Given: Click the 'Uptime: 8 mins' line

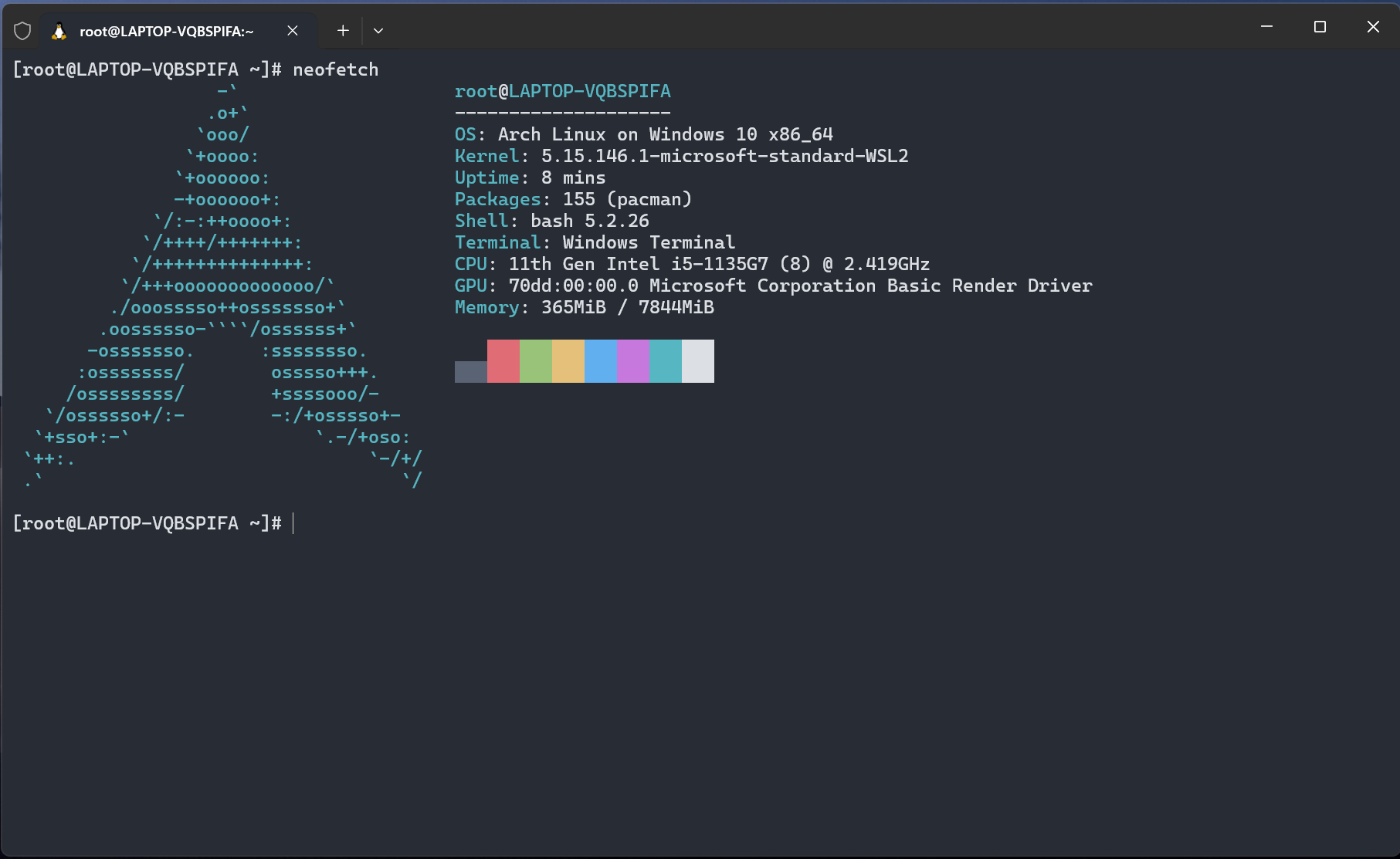Looking at the screenshot, I should pos(531,178).
